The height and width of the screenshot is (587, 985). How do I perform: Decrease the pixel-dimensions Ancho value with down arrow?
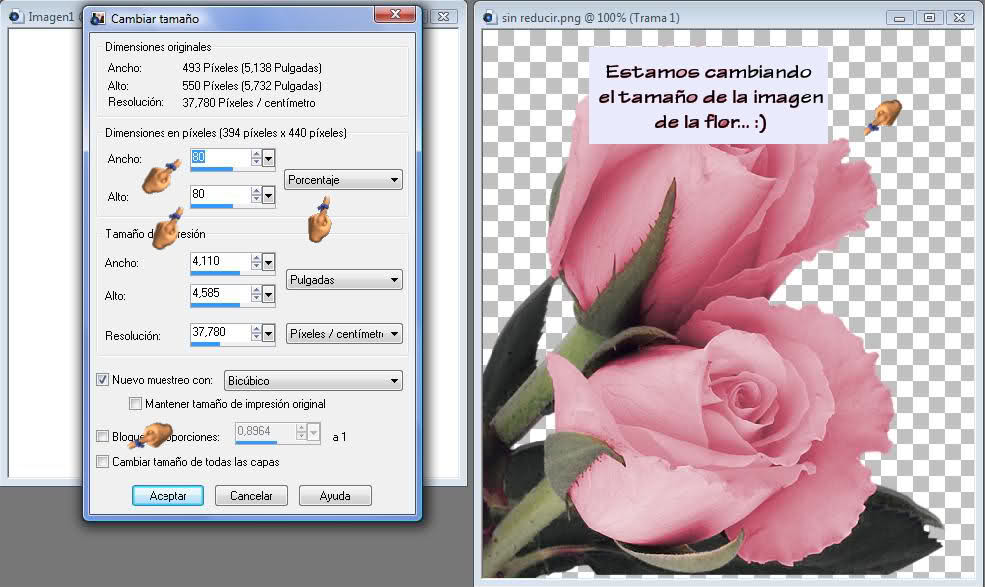point(256,162)
